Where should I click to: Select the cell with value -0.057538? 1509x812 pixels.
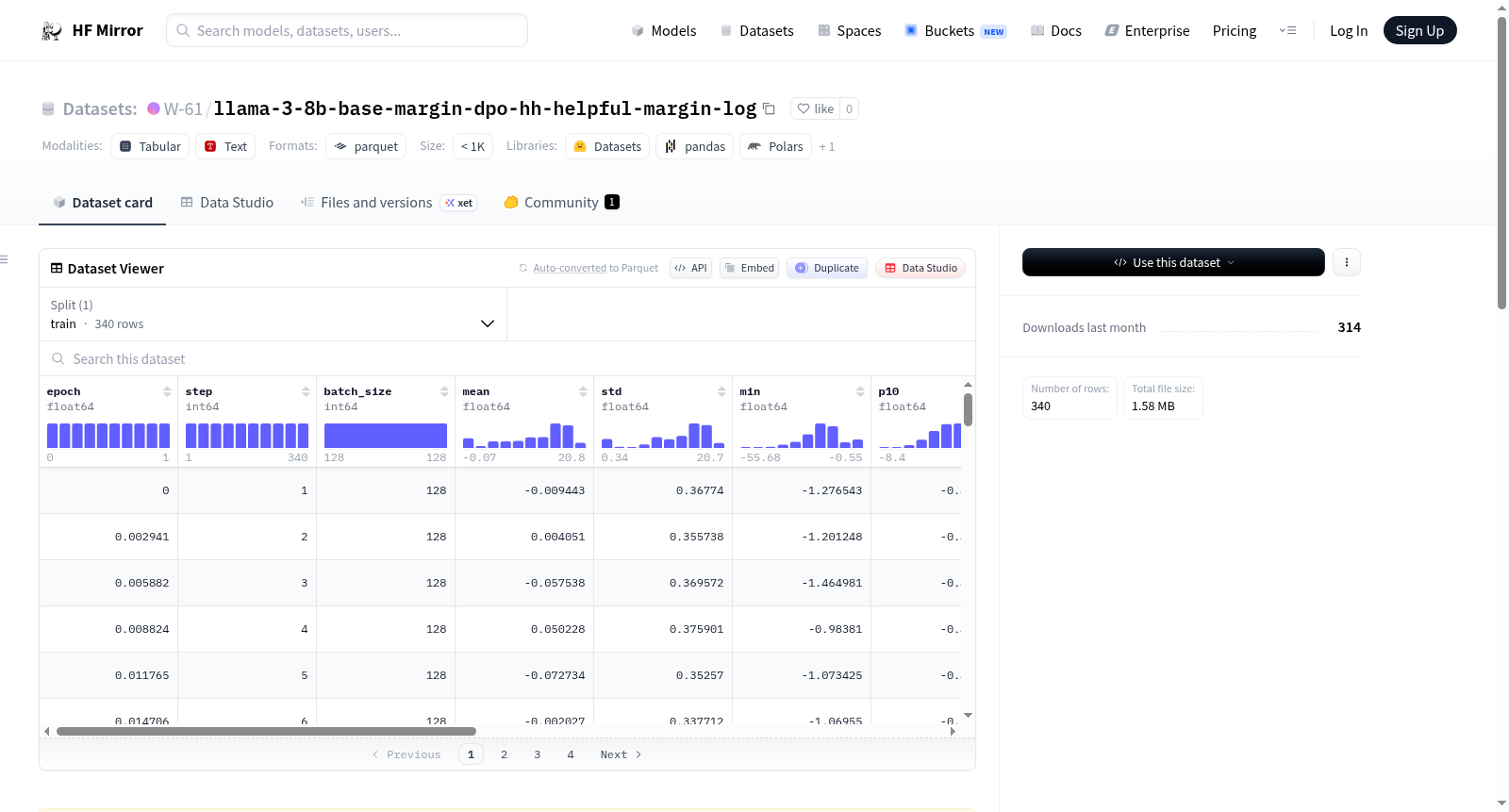point(524,583)
